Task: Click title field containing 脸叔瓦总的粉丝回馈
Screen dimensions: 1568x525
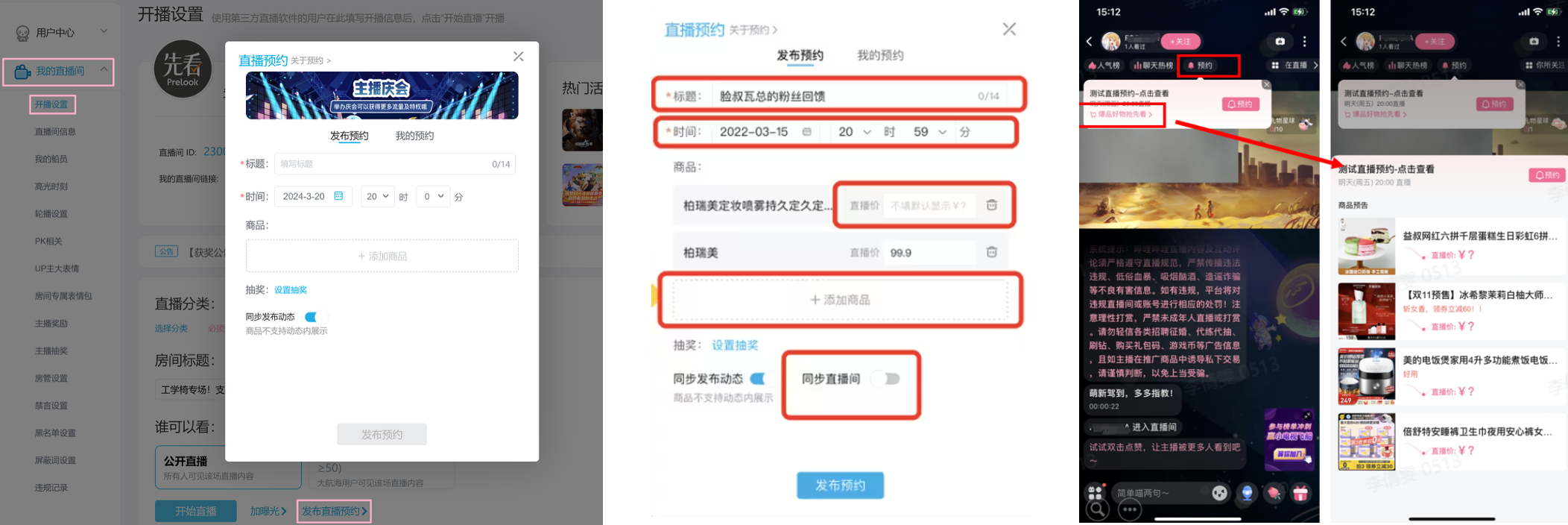Action: coord(842,96)
